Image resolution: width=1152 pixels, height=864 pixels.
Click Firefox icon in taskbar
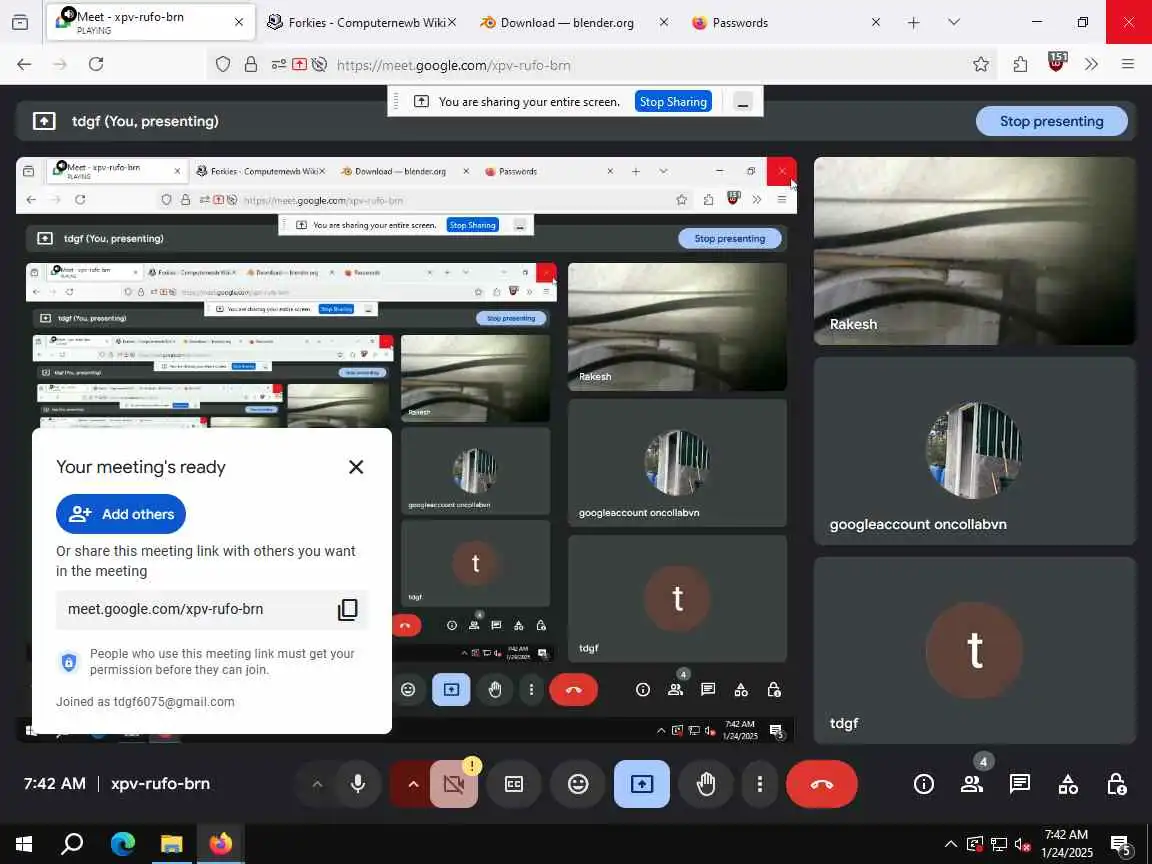[220, 844]
